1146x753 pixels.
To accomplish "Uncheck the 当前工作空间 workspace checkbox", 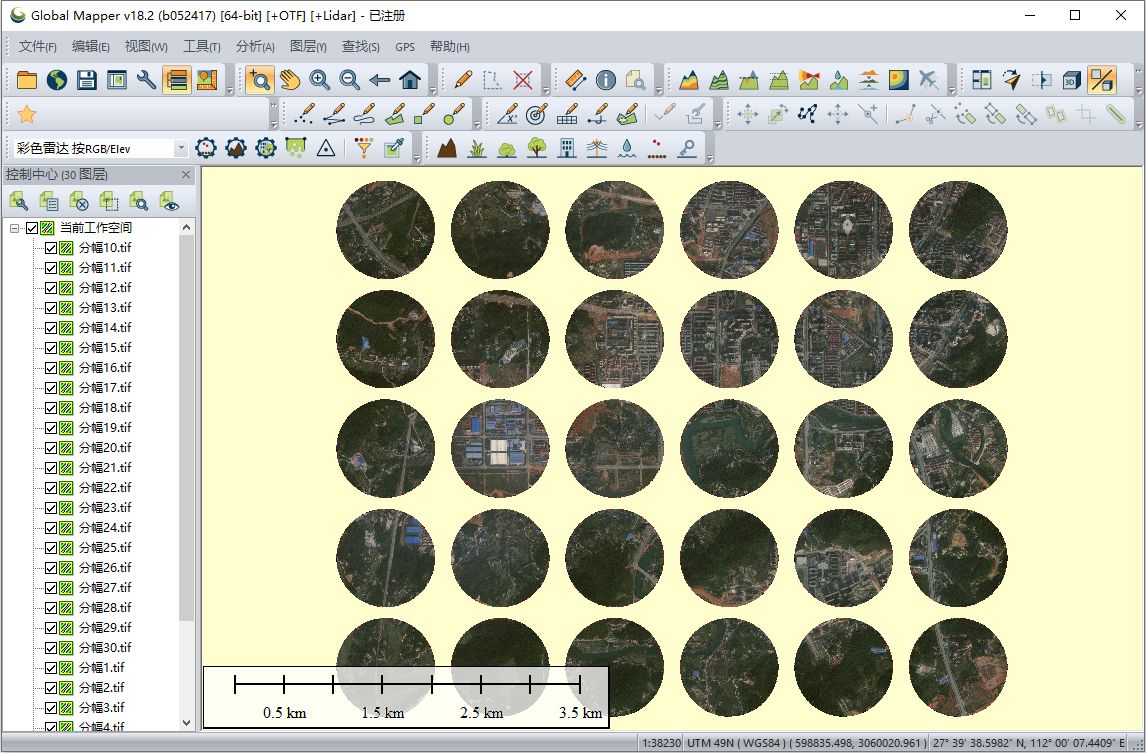I will (34, 227).
